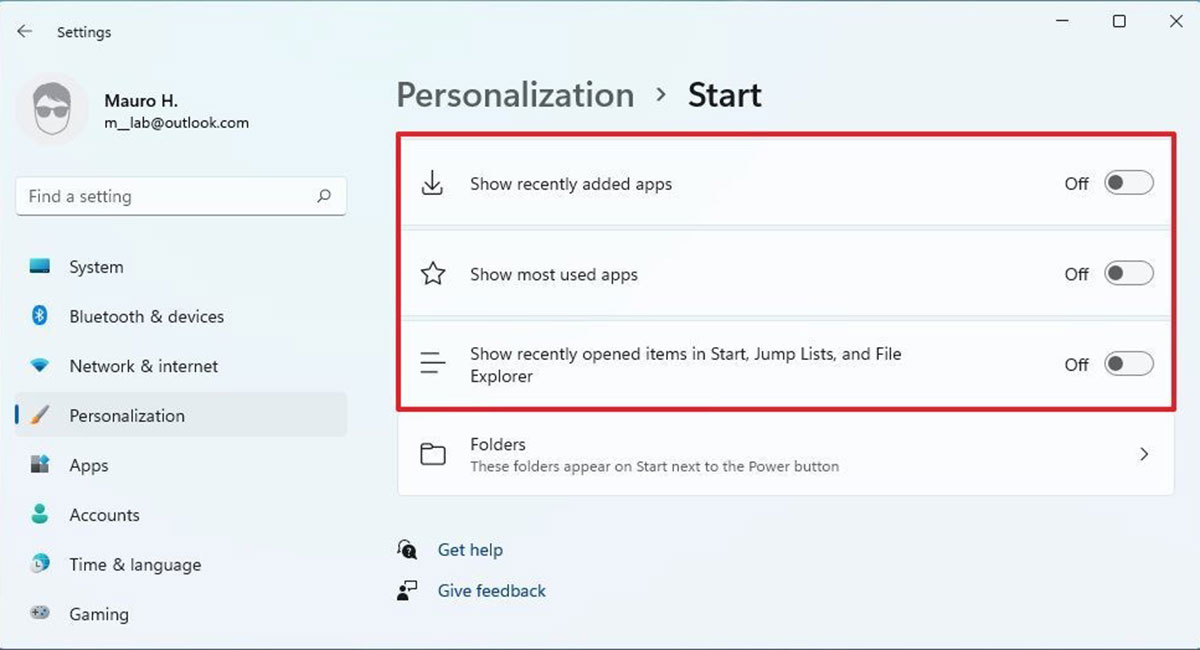Click the Accounts person icon

(x=40, y=514)
